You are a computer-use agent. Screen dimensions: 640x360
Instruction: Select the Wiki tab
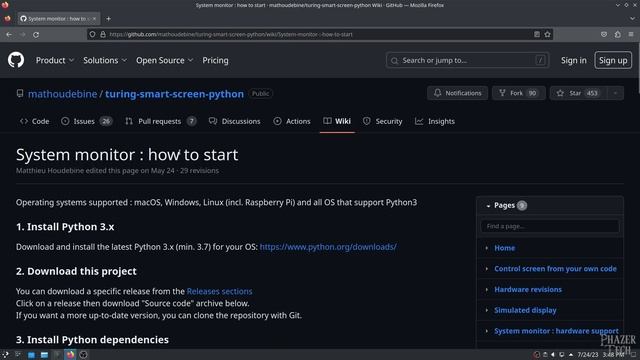click(337, 121)
